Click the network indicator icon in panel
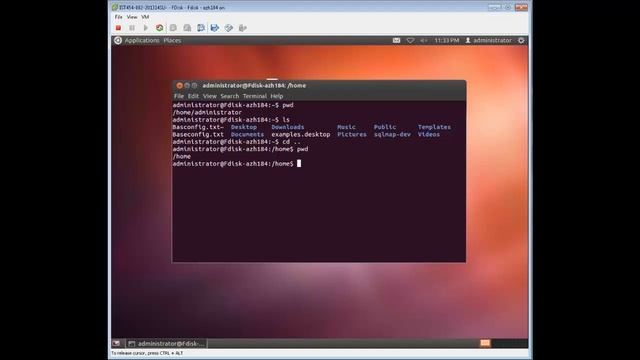The image size is (640, 360). pyautogui.click(x=410, y=40)
